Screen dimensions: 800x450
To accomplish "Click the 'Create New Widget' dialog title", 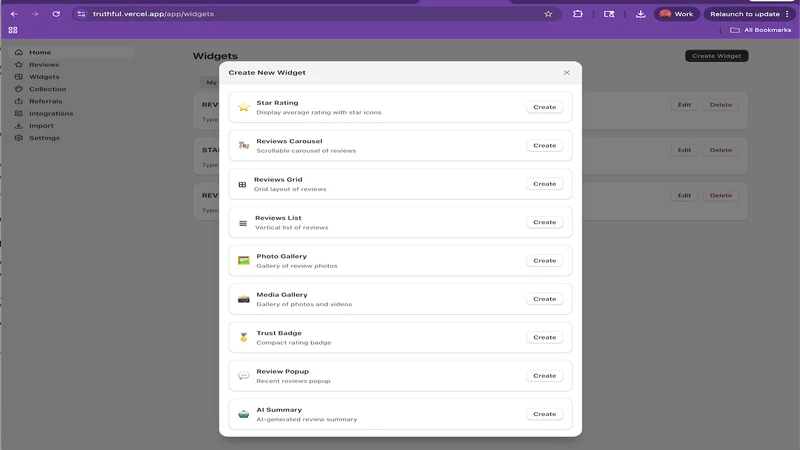I will (267, 72).
